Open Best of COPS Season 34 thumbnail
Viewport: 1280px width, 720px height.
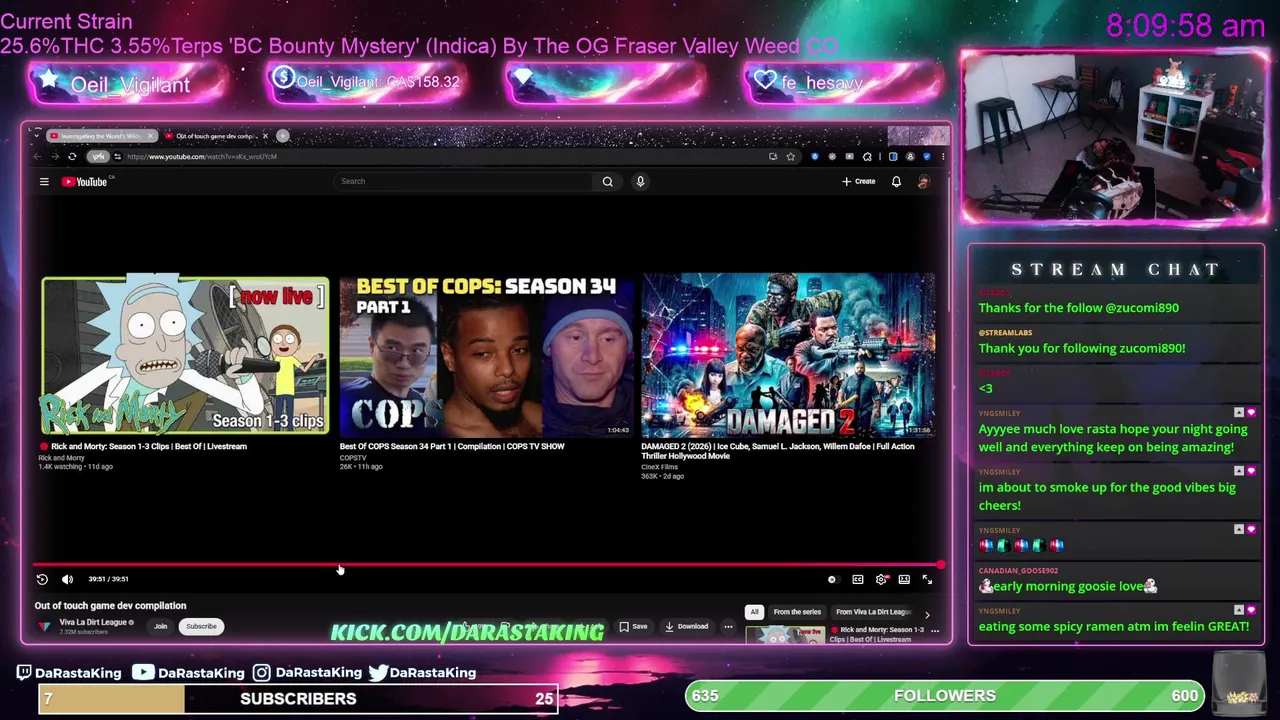pyautogui.click(x=486, y=355)
